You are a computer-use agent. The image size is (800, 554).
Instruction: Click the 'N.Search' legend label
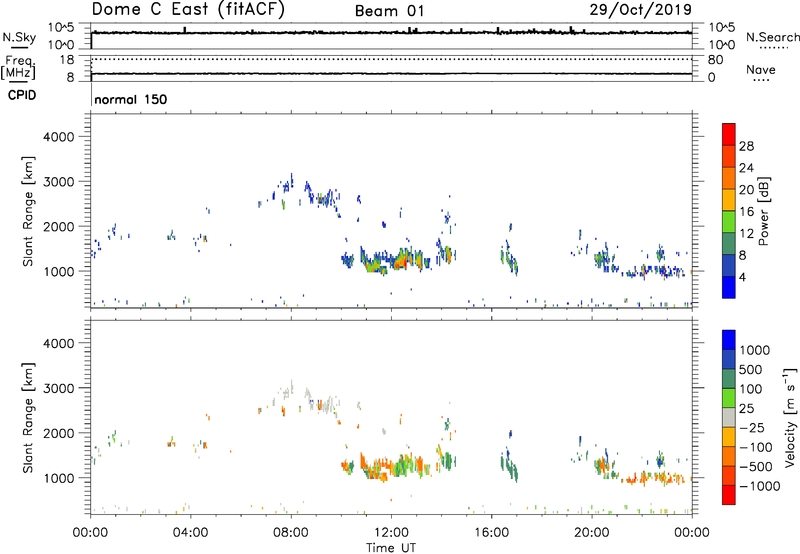[x=773, y=37]
